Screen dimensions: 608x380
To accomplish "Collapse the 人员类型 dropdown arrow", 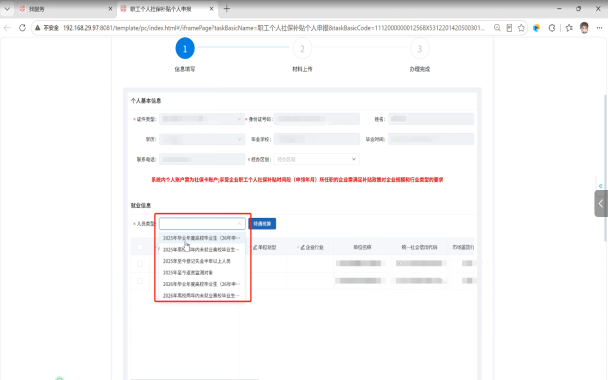I will click(x=239, y=224).
